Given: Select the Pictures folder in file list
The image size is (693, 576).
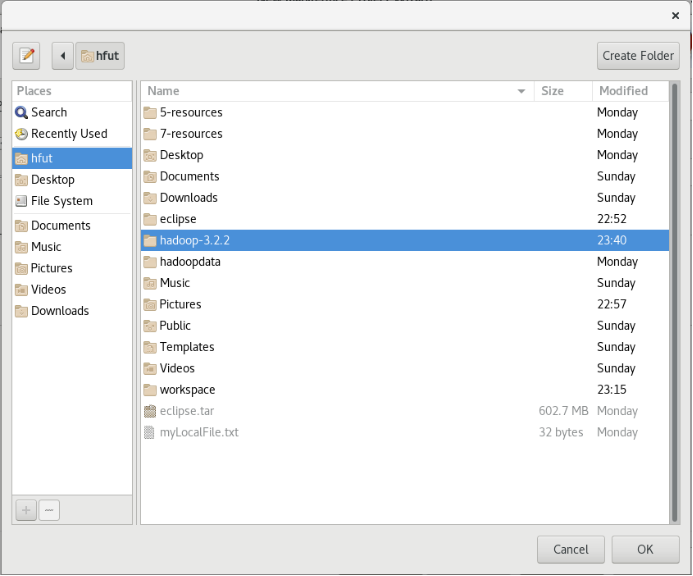Looking at the screenshot, I should point(405,304).
